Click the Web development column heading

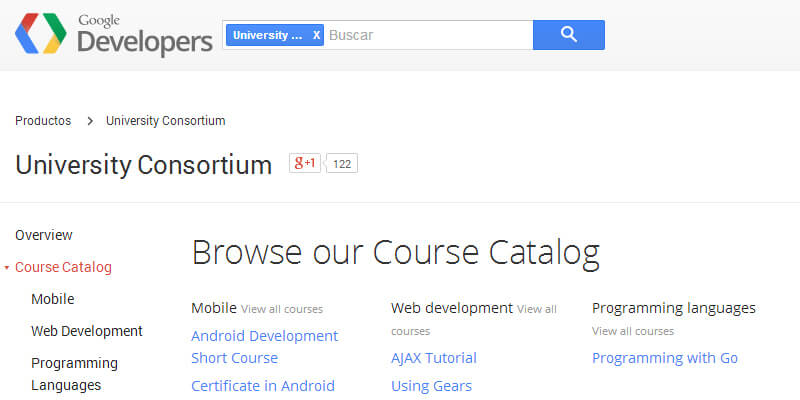point(452,308)
